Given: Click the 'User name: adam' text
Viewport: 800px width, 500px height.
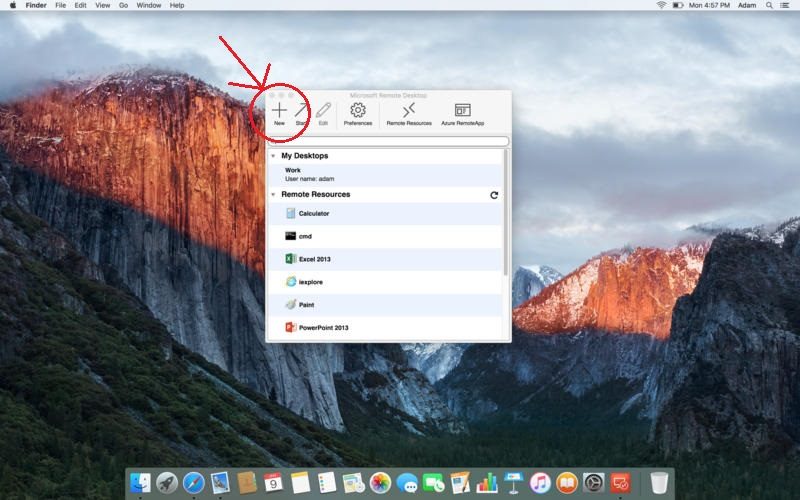Looking at the screenshot, I should click(x=310, y=179).
